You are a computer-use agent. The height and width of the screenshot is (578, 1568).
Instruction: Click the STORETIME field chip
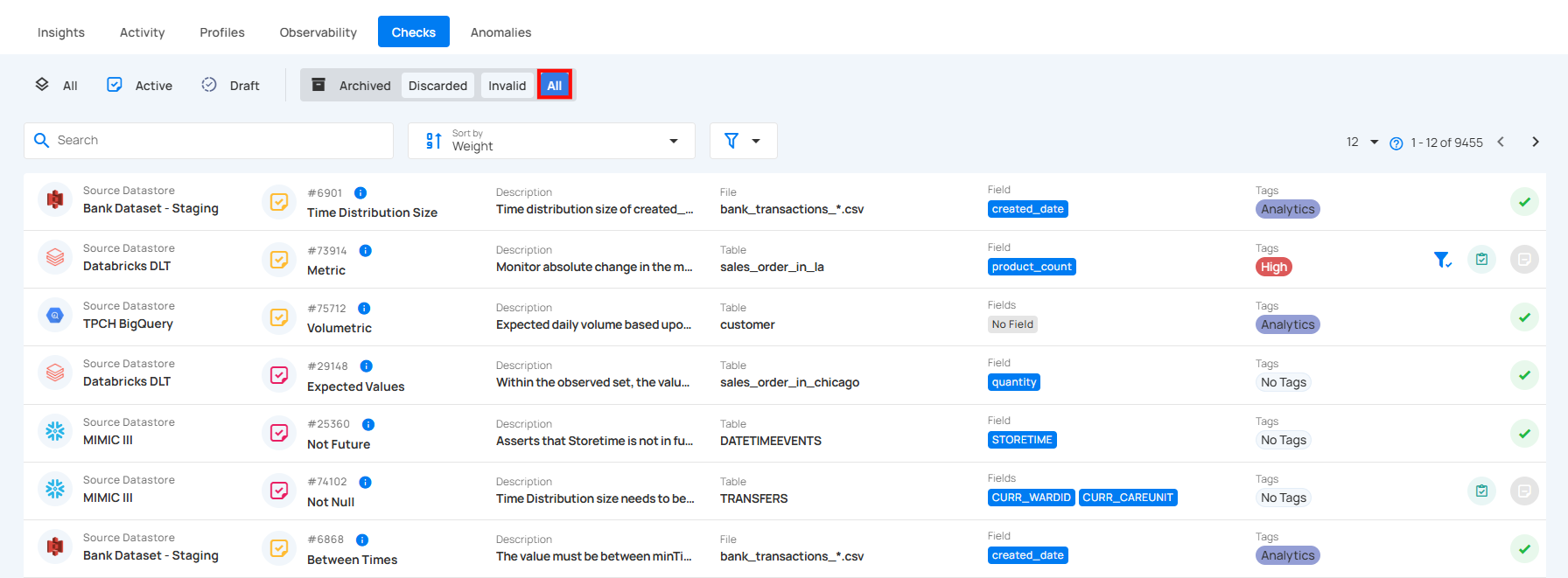click(1022, 440)
